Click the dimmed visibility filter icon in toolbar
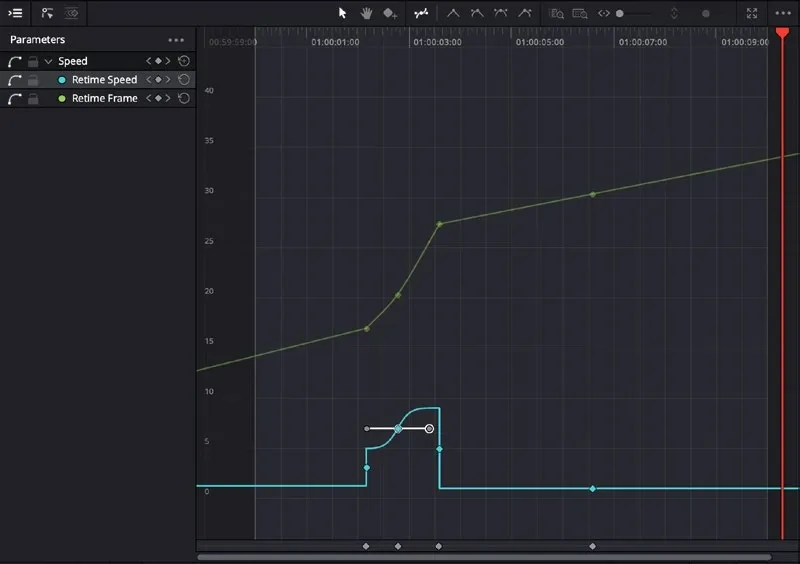The height and width of the screenshot is (564, 800). coord(72,13)
